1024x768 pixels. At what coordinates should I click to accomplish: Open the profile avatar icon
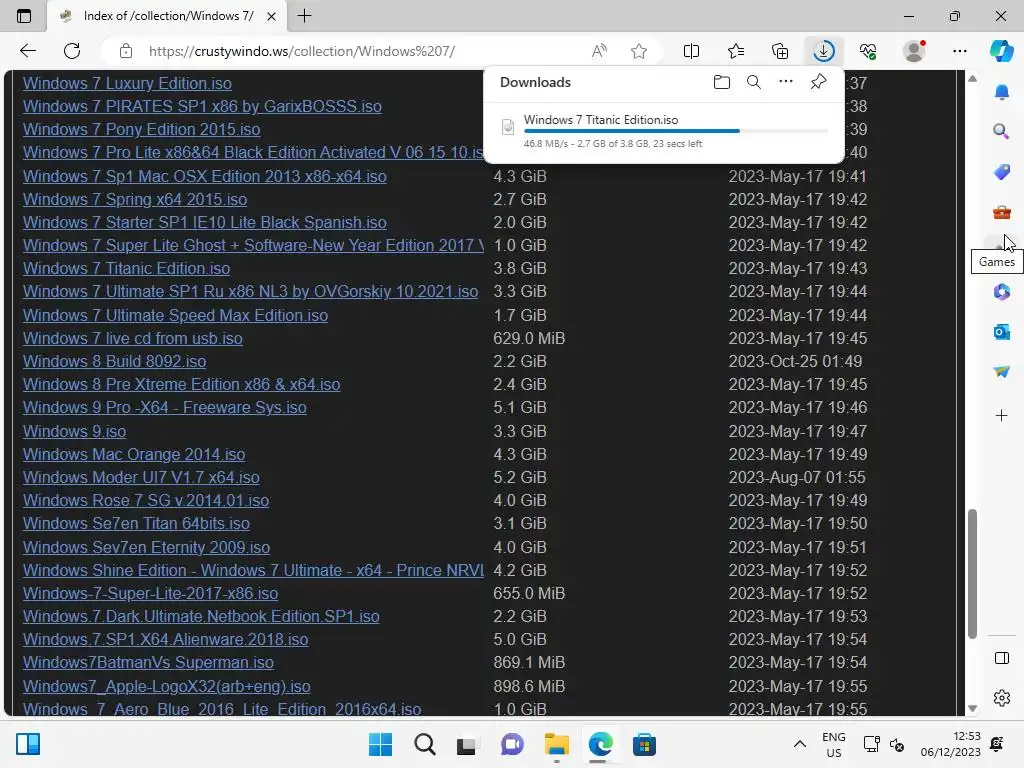click(x=914, y=51)
